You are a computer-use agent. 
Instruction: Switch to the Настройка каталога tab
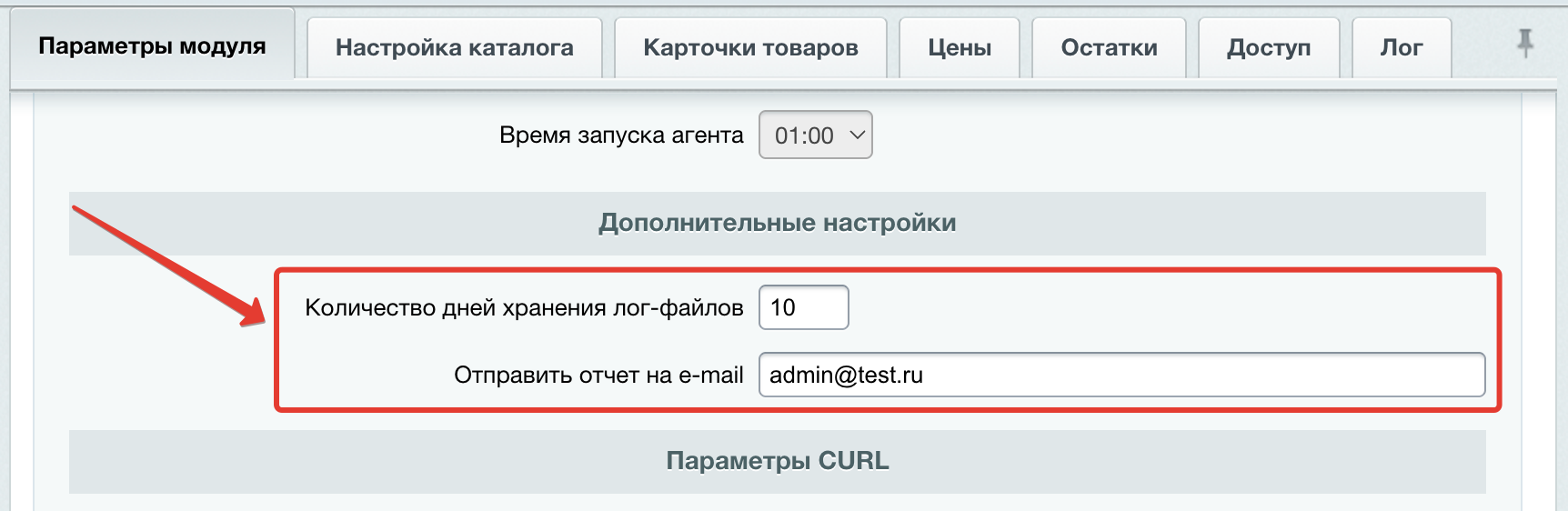[x=454, y=48]
